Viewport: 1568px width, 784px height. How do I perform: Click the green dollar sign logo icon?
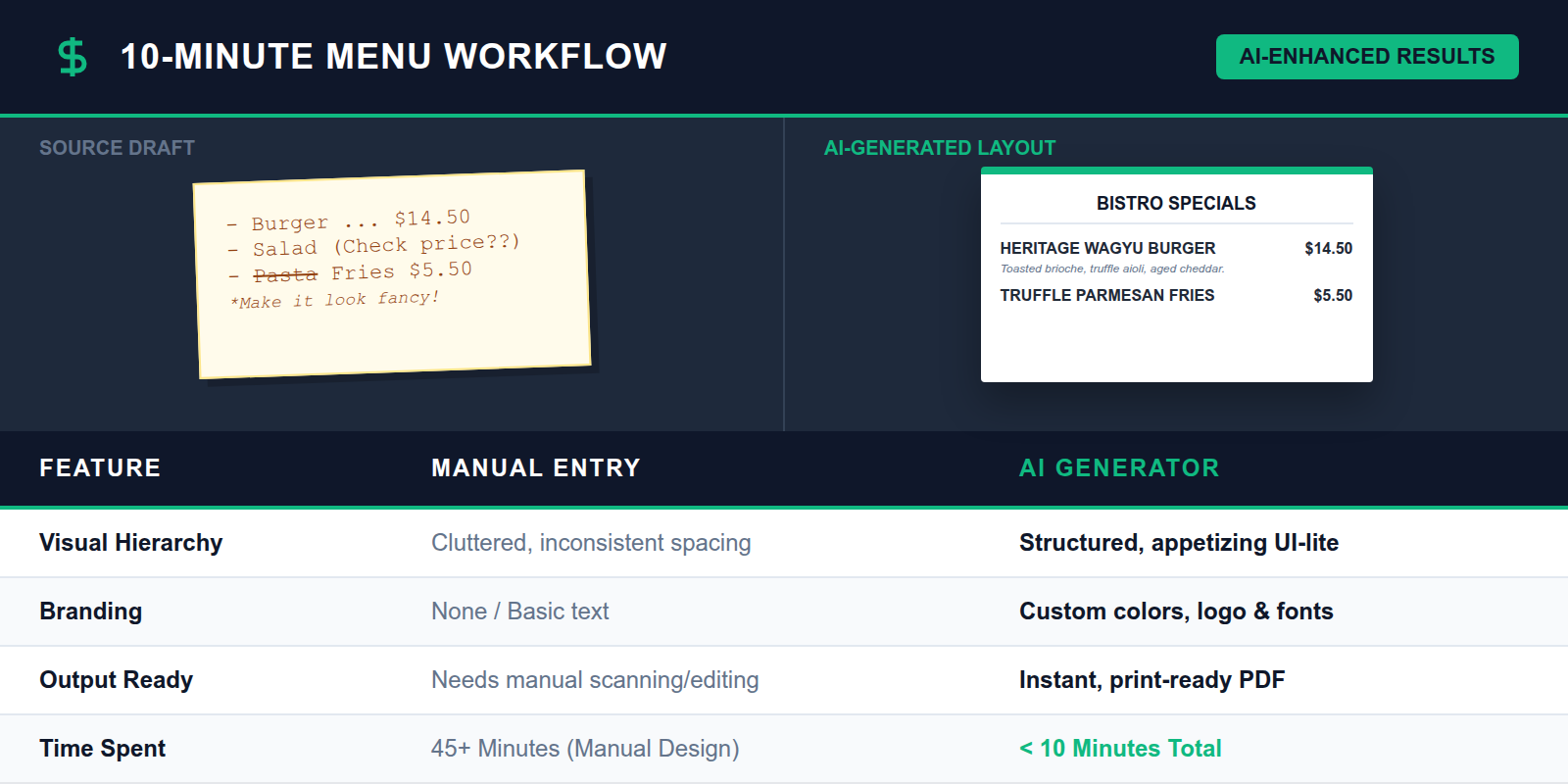tap(73, 57)
